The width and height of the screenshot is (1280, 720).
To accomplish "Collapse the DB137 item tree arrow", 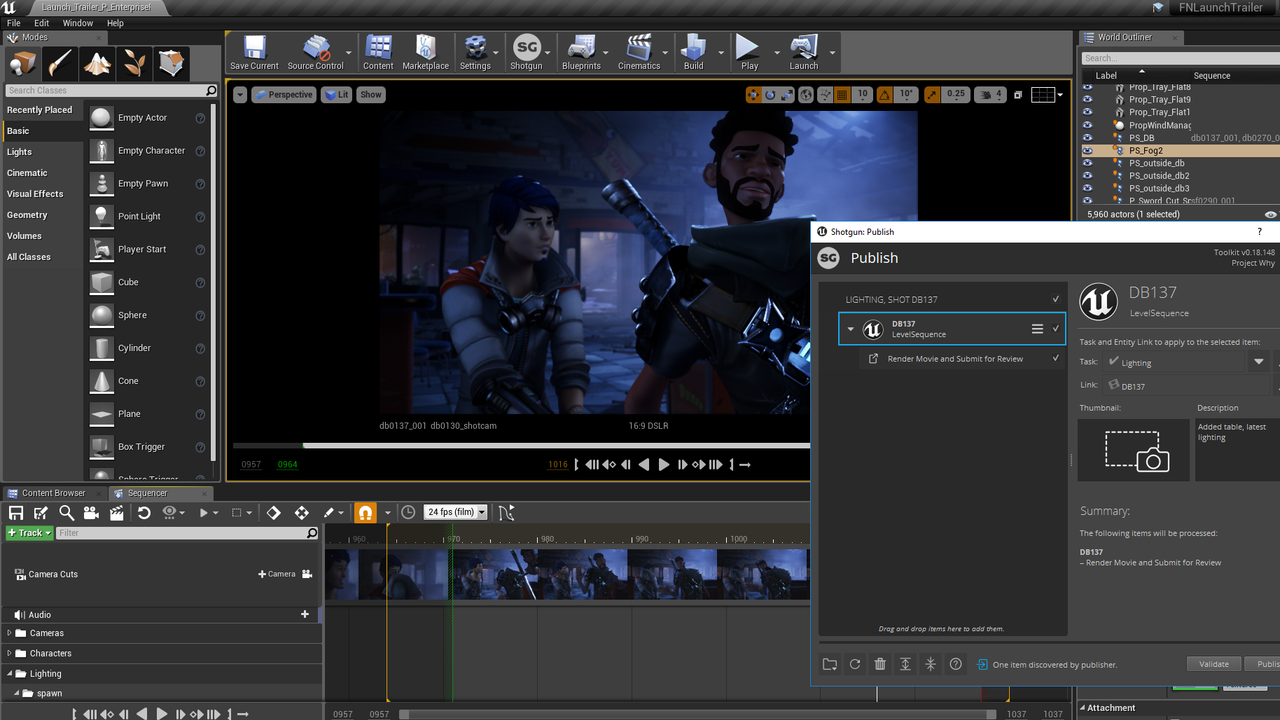I will coord(851,329).
